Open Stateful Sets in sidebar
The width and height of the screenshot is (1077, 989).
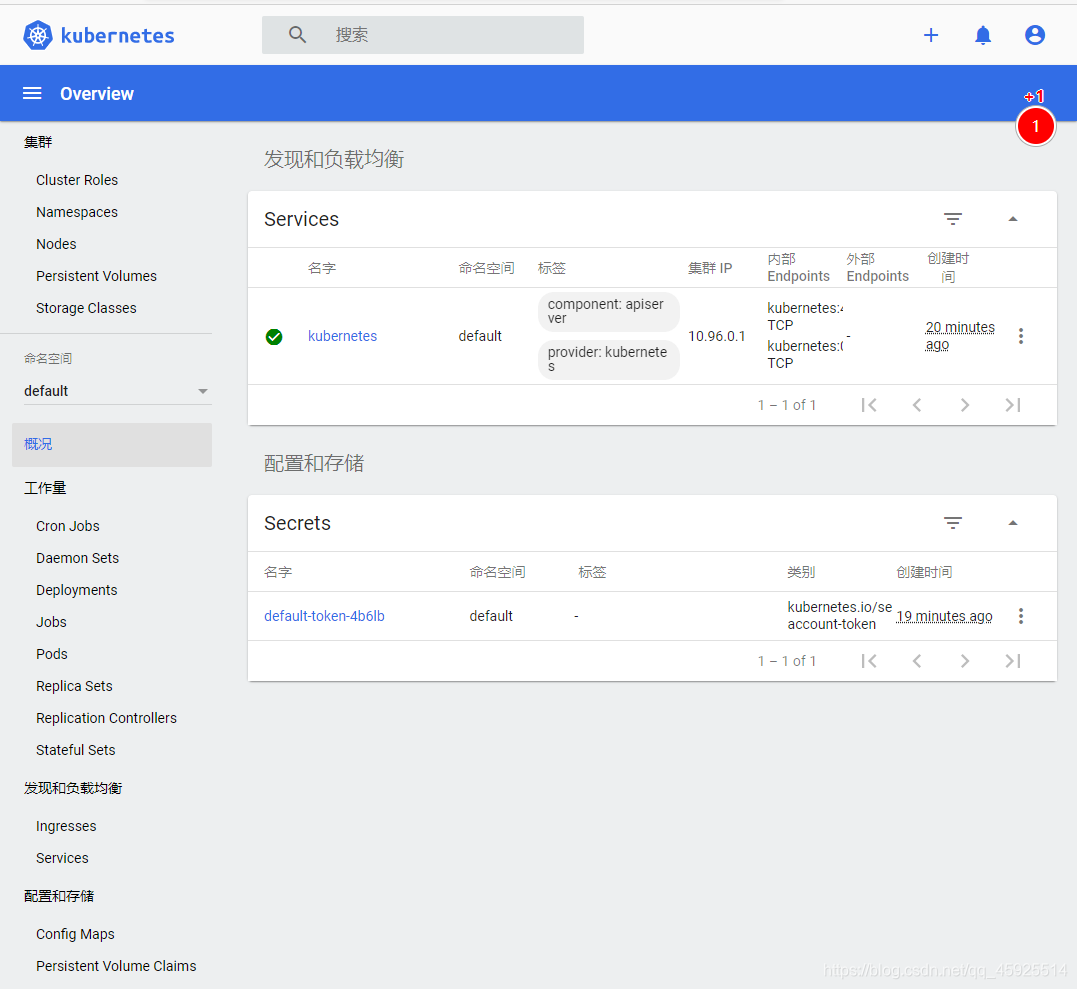pos(76,750)
